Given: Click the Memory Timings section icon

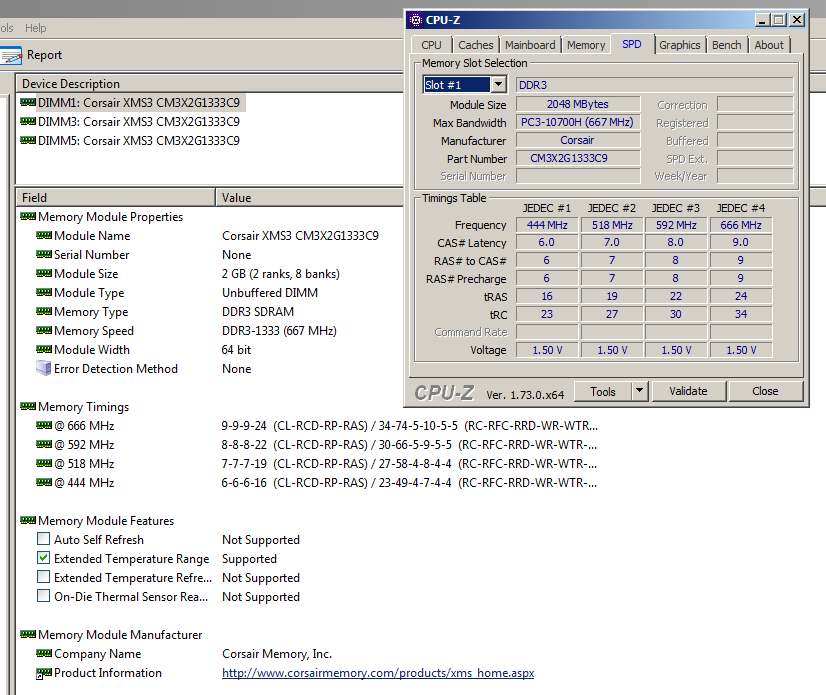Looking at the screenshot, I should tap(28, 406).
